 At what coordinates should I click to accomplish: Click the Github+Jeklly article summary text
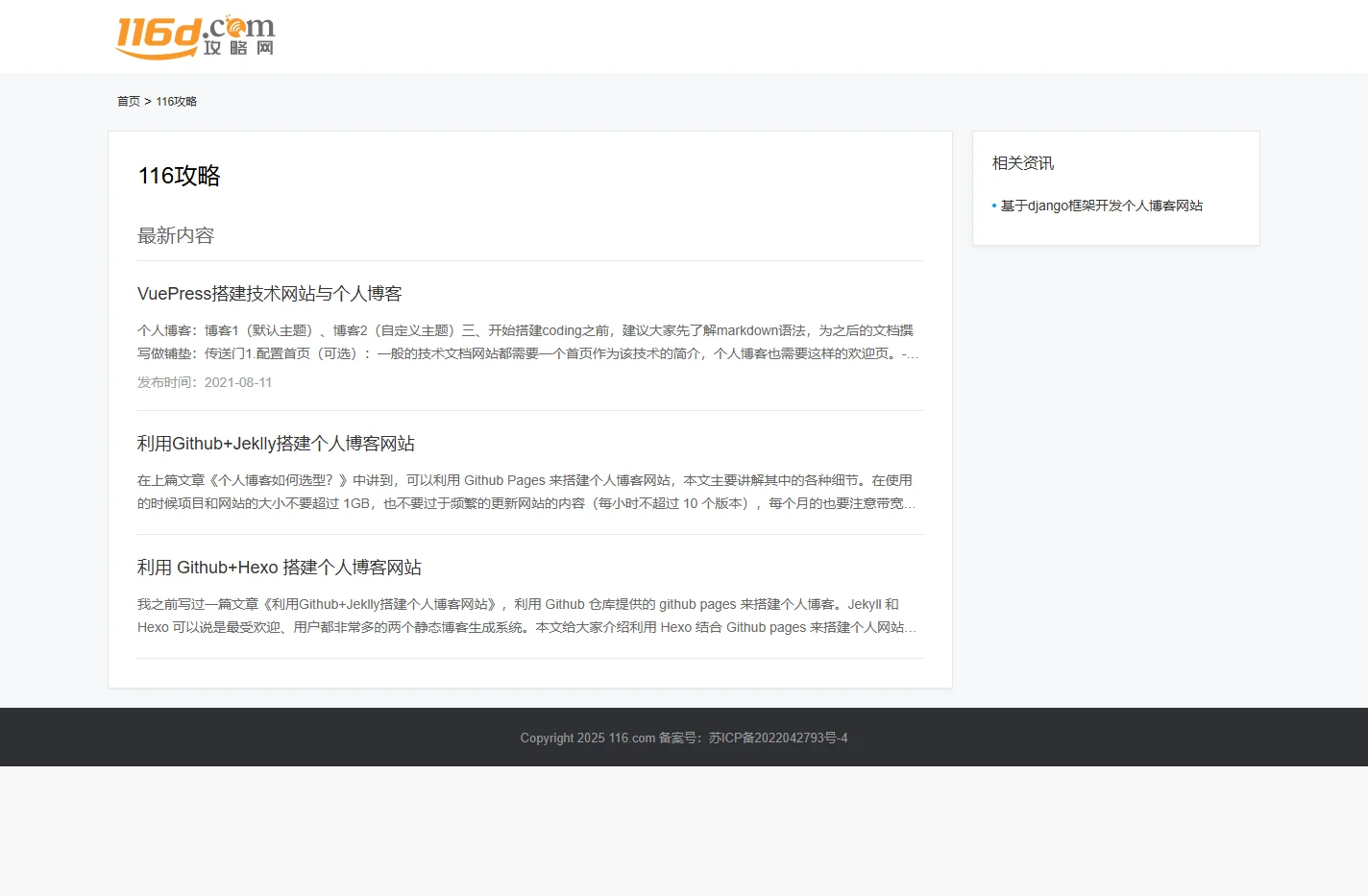point(527,492)
